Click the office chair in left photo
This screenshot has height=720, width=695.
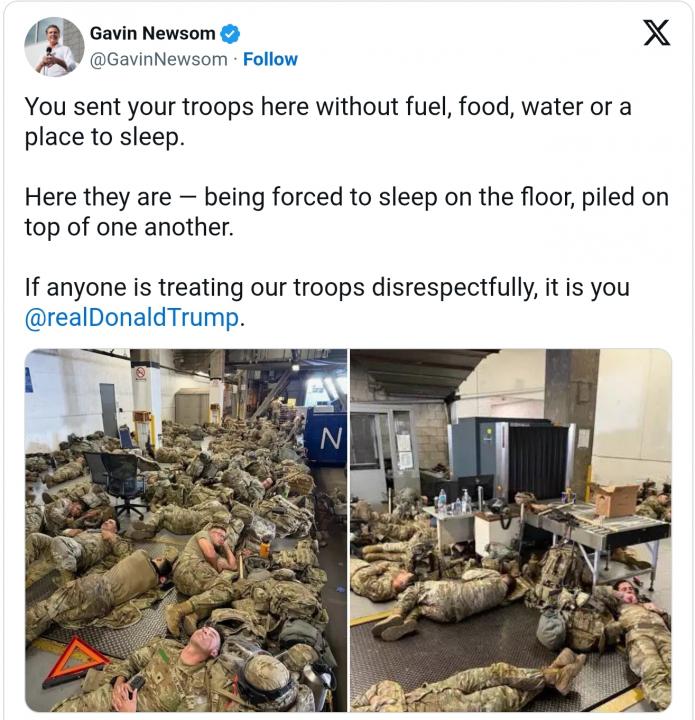(x=118, y=484)
